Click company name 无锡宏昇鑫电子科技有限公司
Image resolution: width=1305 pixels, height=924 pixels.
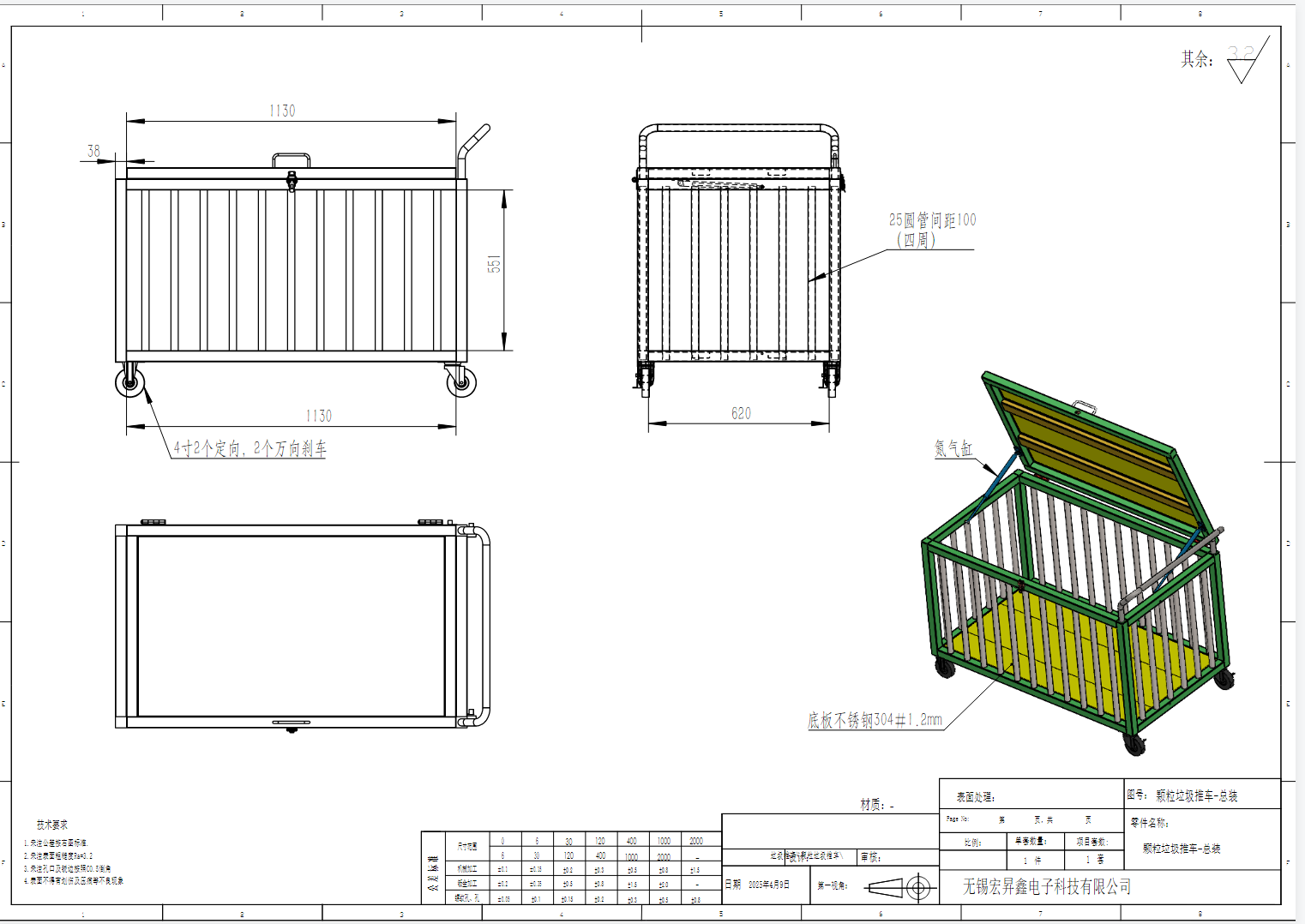coord(1046,887)
